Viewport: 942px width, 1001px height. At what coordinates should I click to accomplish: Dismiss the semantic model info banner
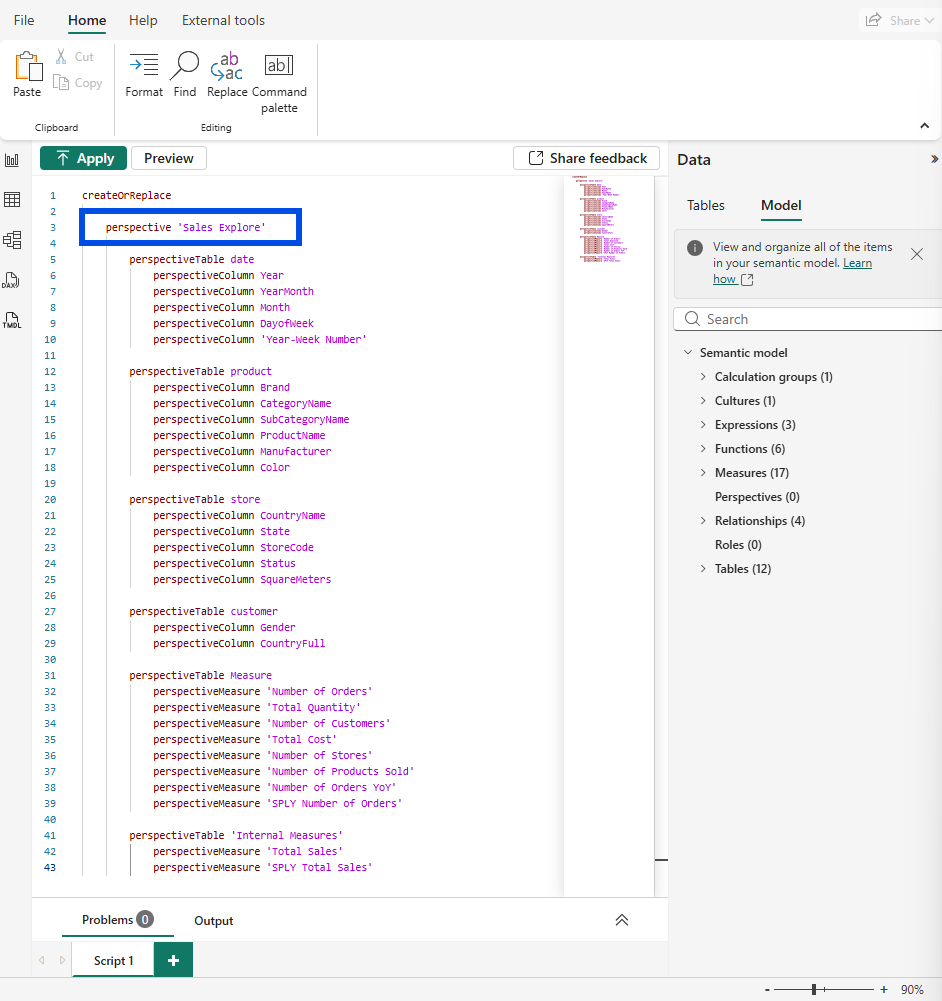coord(917,254)
